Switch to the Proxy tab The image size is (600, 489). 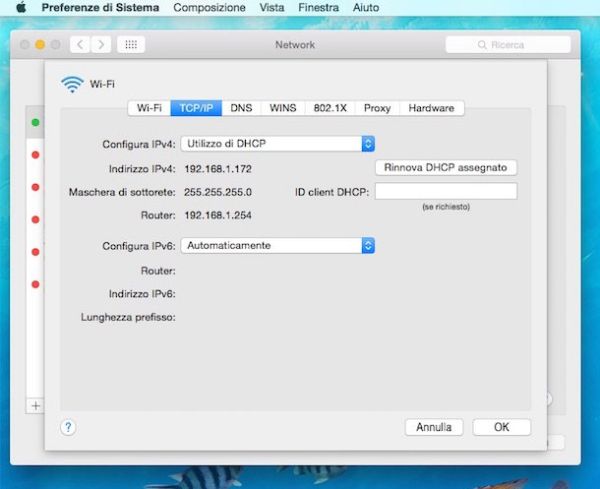(x=377, y=108)
